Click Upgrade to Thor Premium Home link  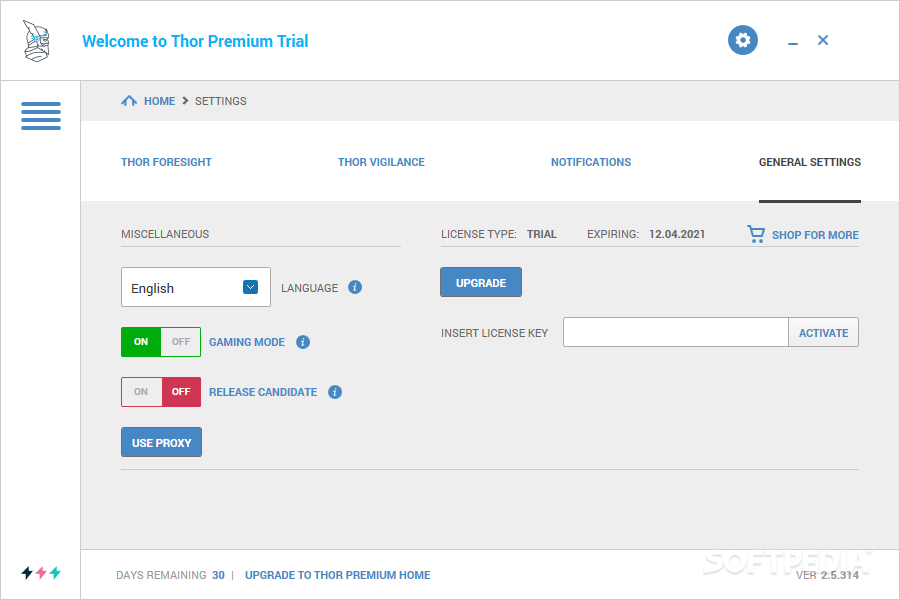[x=338, y=575]
